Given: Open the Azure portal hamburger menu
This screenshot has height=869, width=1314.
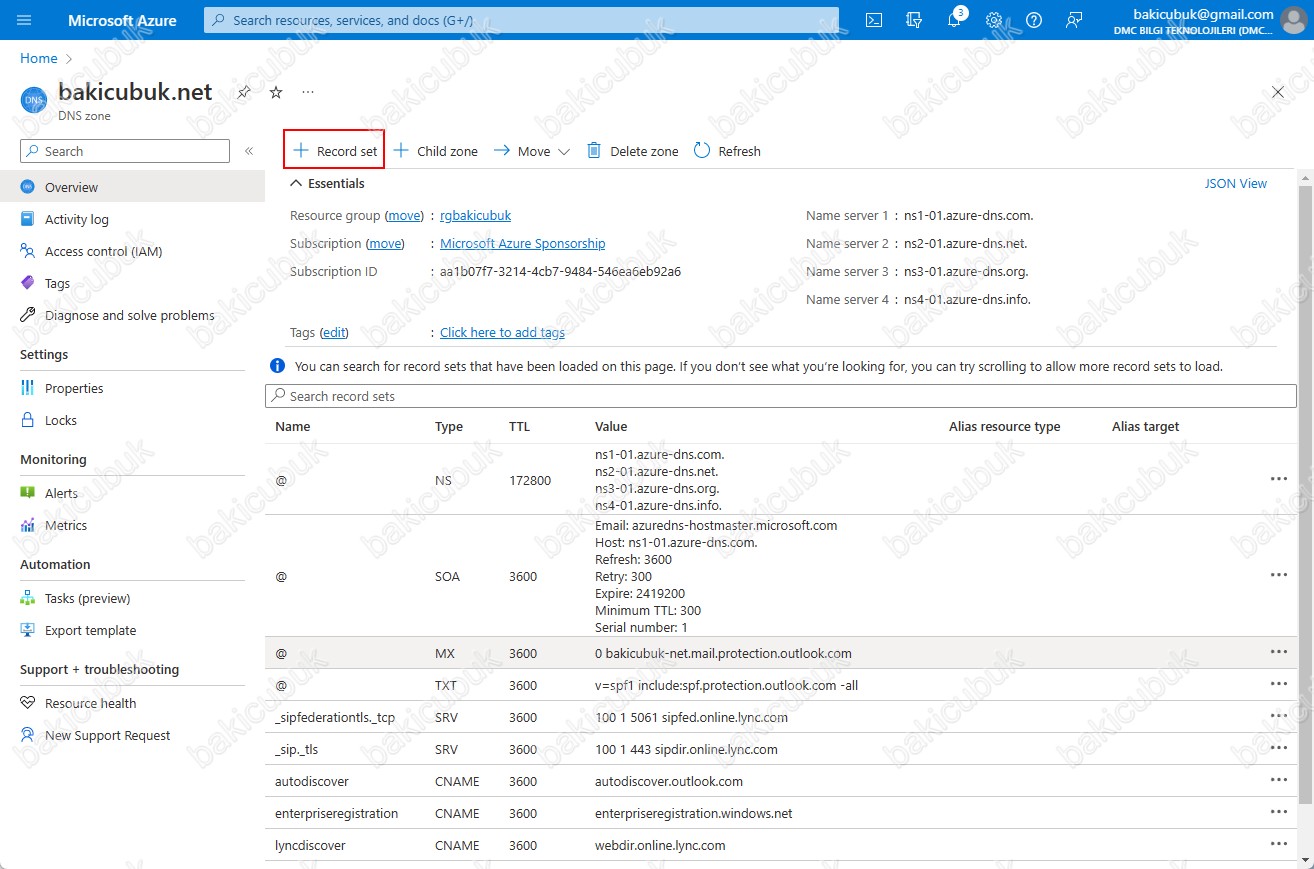Looking at the screenshot, I should pyautogui.click(x=25, y=20).
